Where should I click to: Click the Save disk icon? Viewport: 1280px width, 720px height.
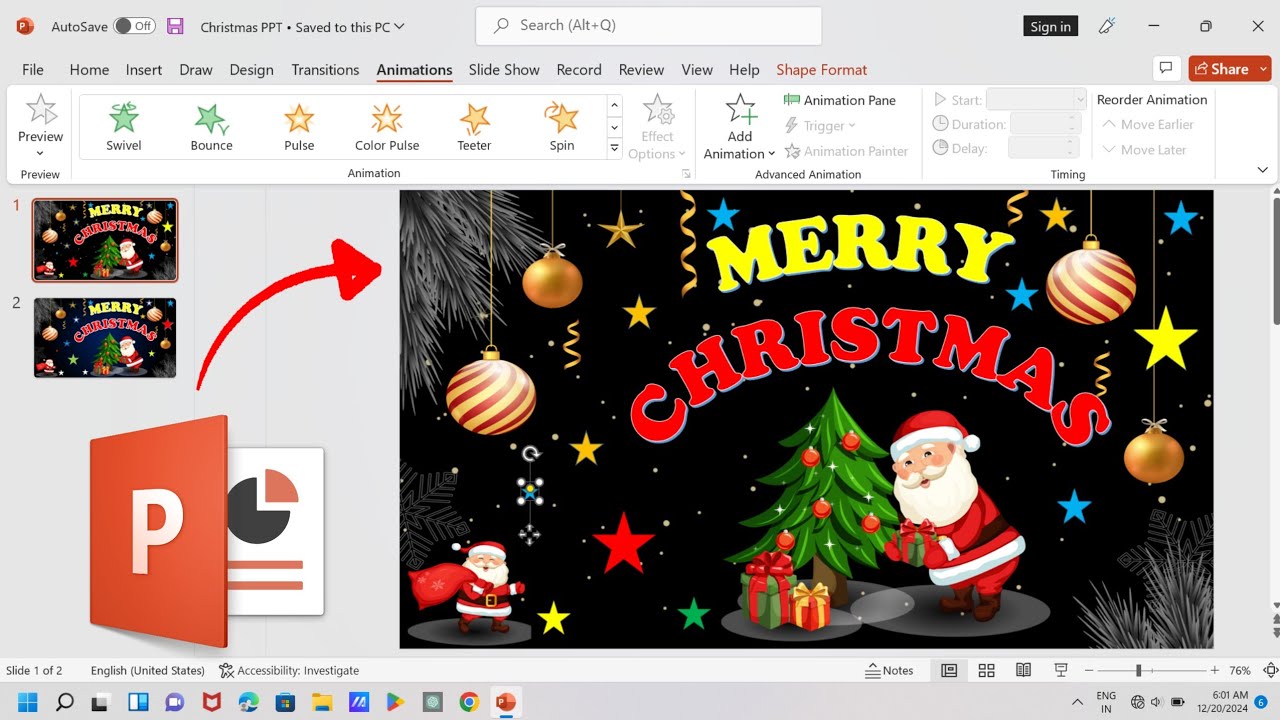click(x=175, y=27)
